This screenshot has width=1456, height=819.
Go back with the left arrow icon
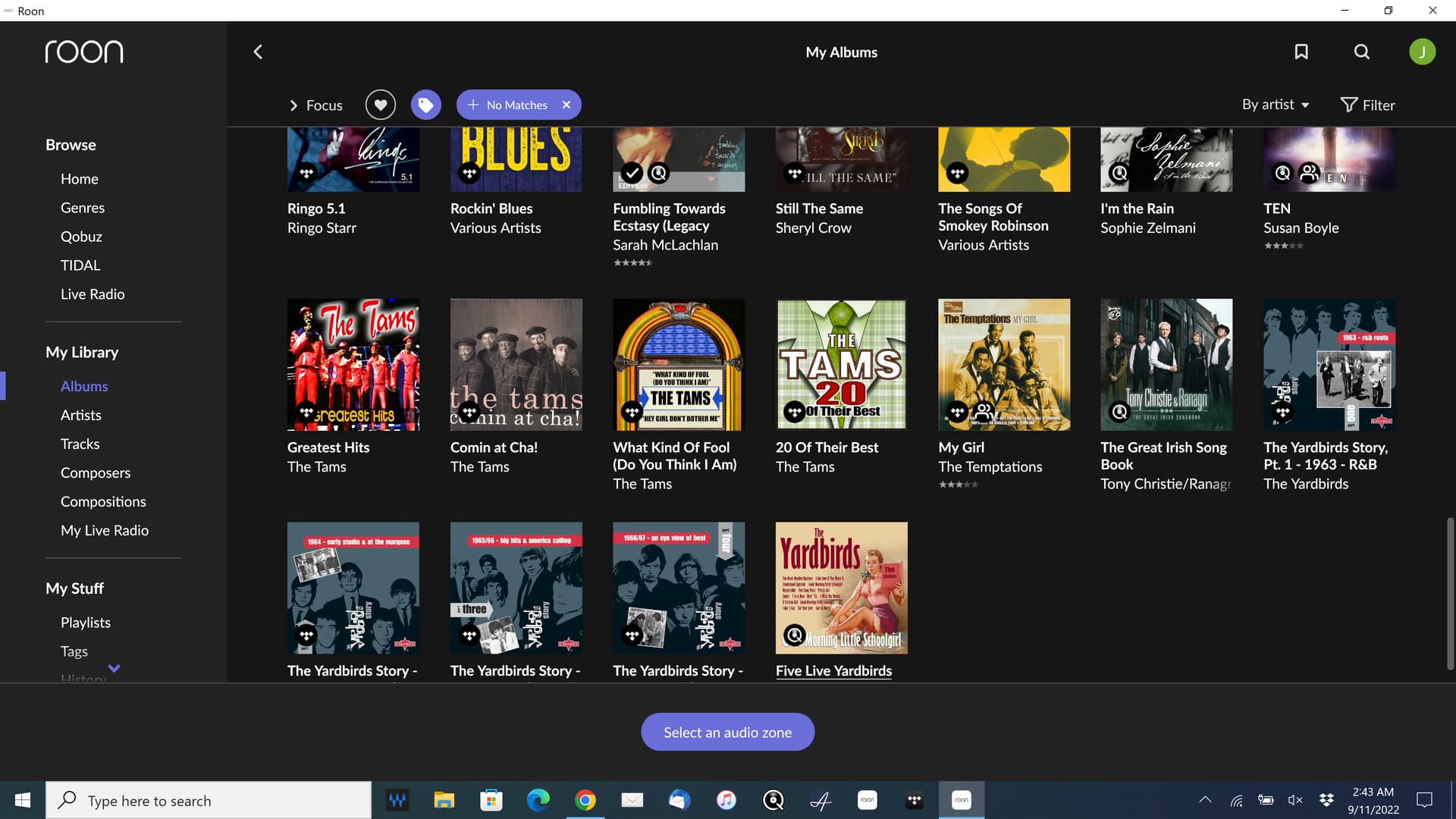click(x=258, y=52)
